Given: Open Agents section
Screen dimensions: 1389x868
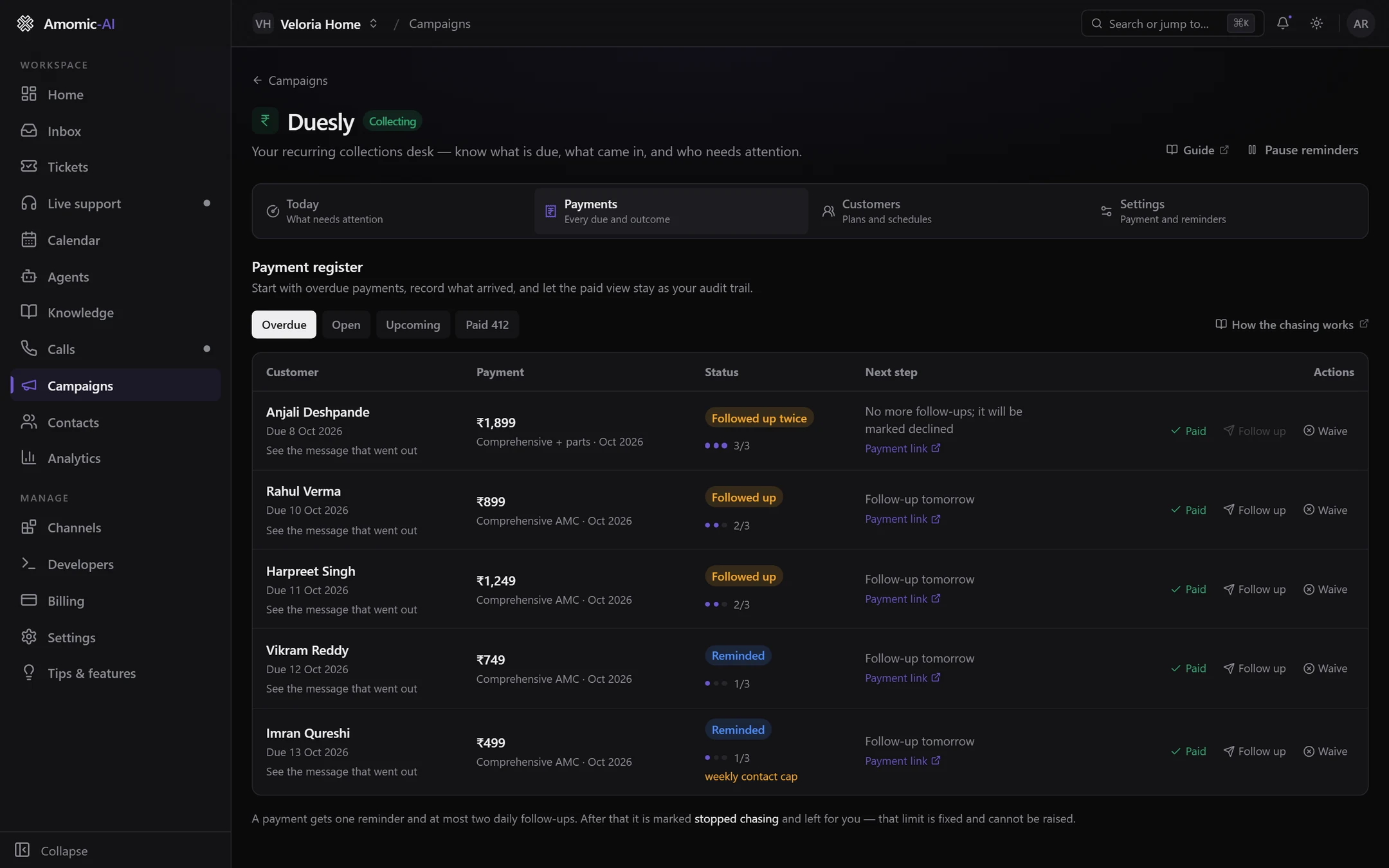Looking at the screenshot, I should tap(116, 277).
